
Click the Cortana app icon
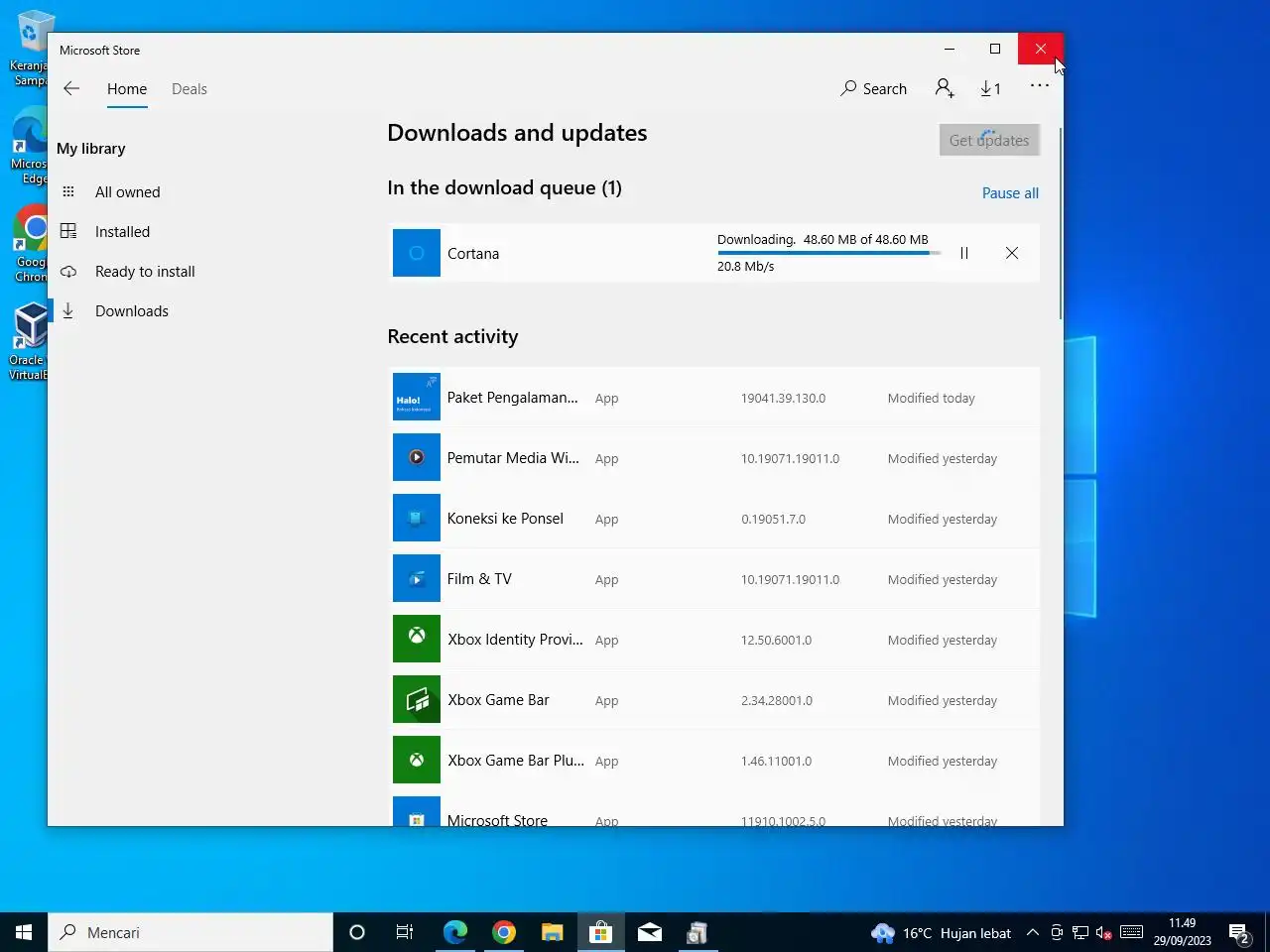pos(417,253)
